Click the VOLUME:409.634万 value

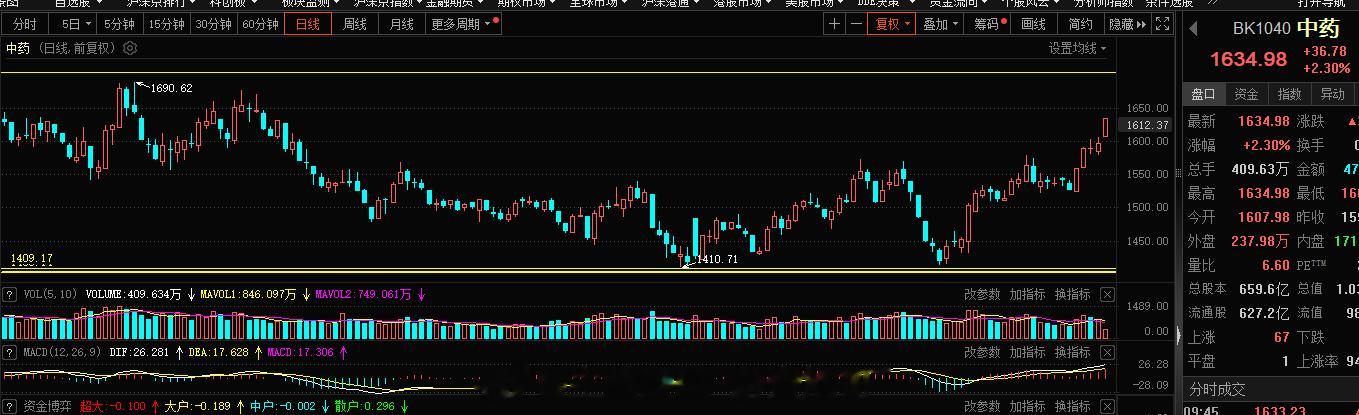coord(134,295)
